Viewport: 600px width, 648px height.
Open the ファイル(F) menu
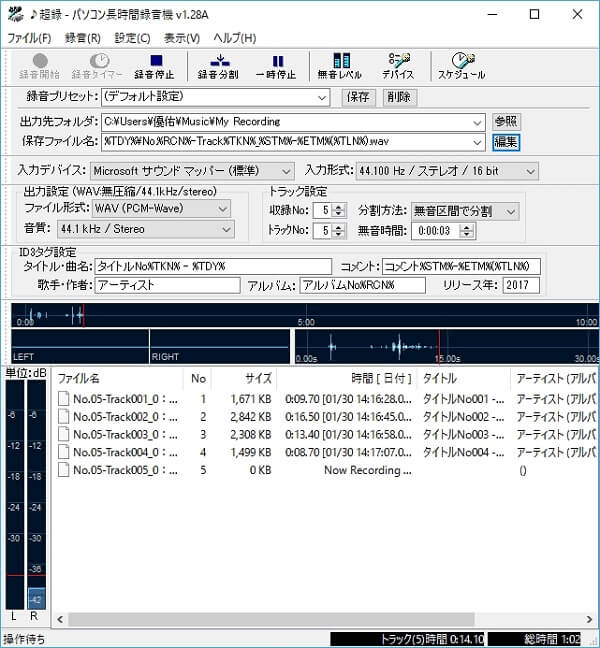pyautogui.click(x=29, y=38)
